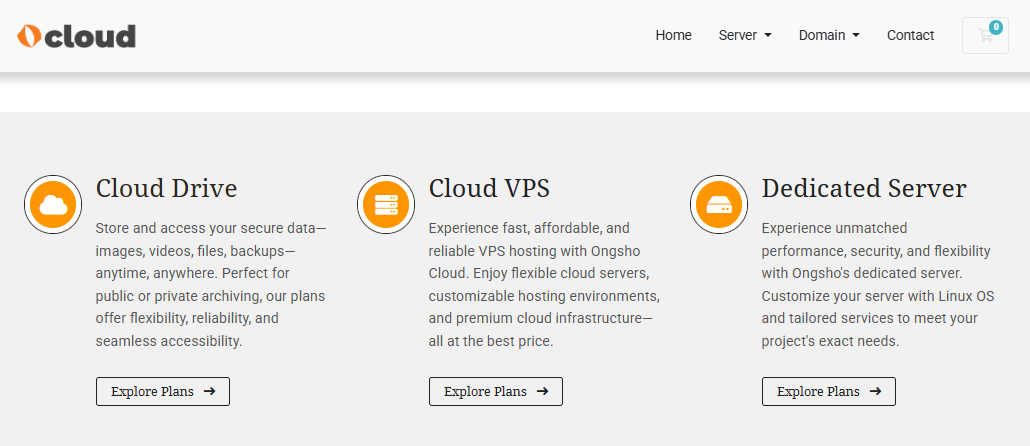Click the Cloud Drive heading

166,188
